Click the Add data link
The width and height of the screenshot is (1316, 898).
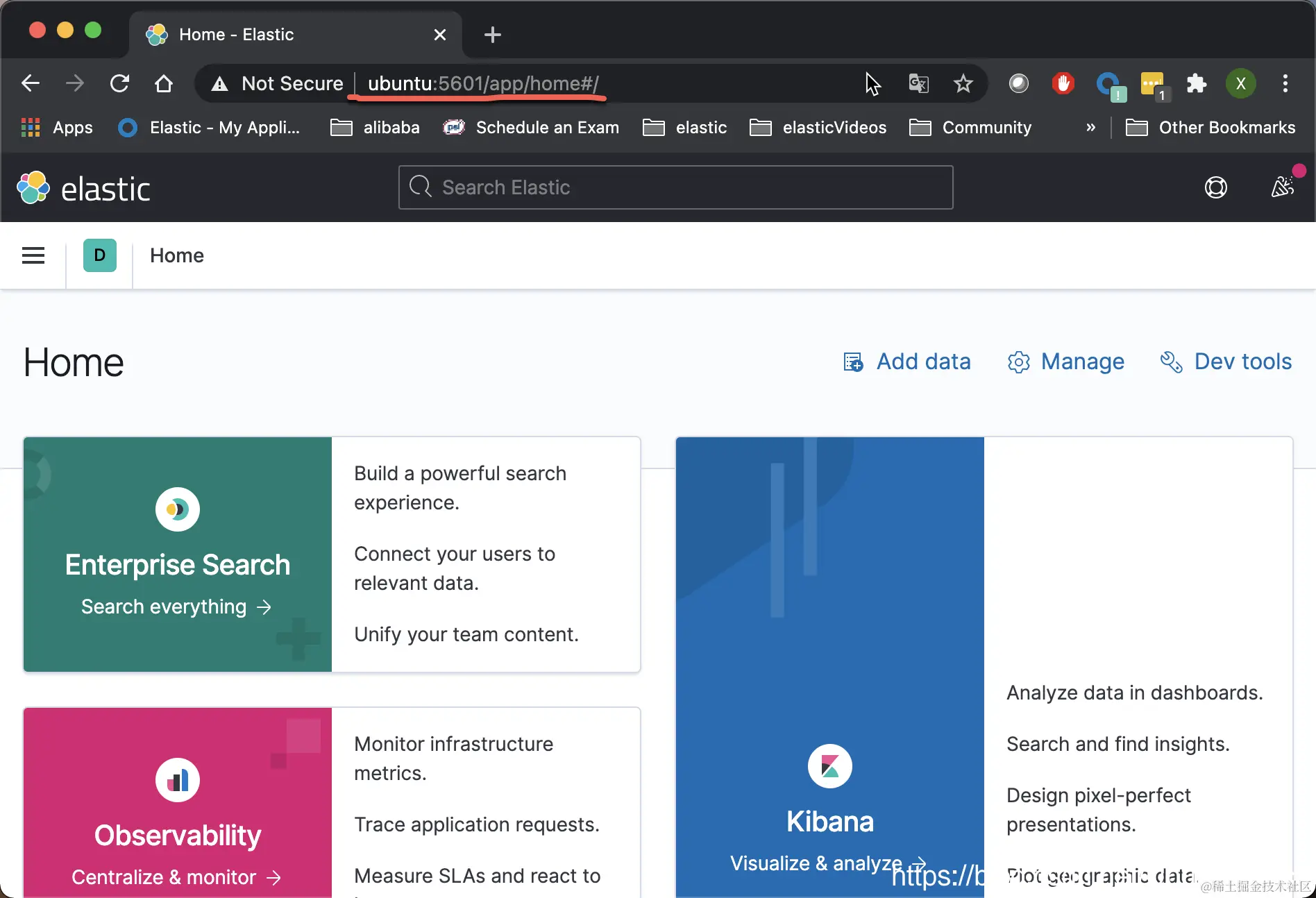[907, 362]
